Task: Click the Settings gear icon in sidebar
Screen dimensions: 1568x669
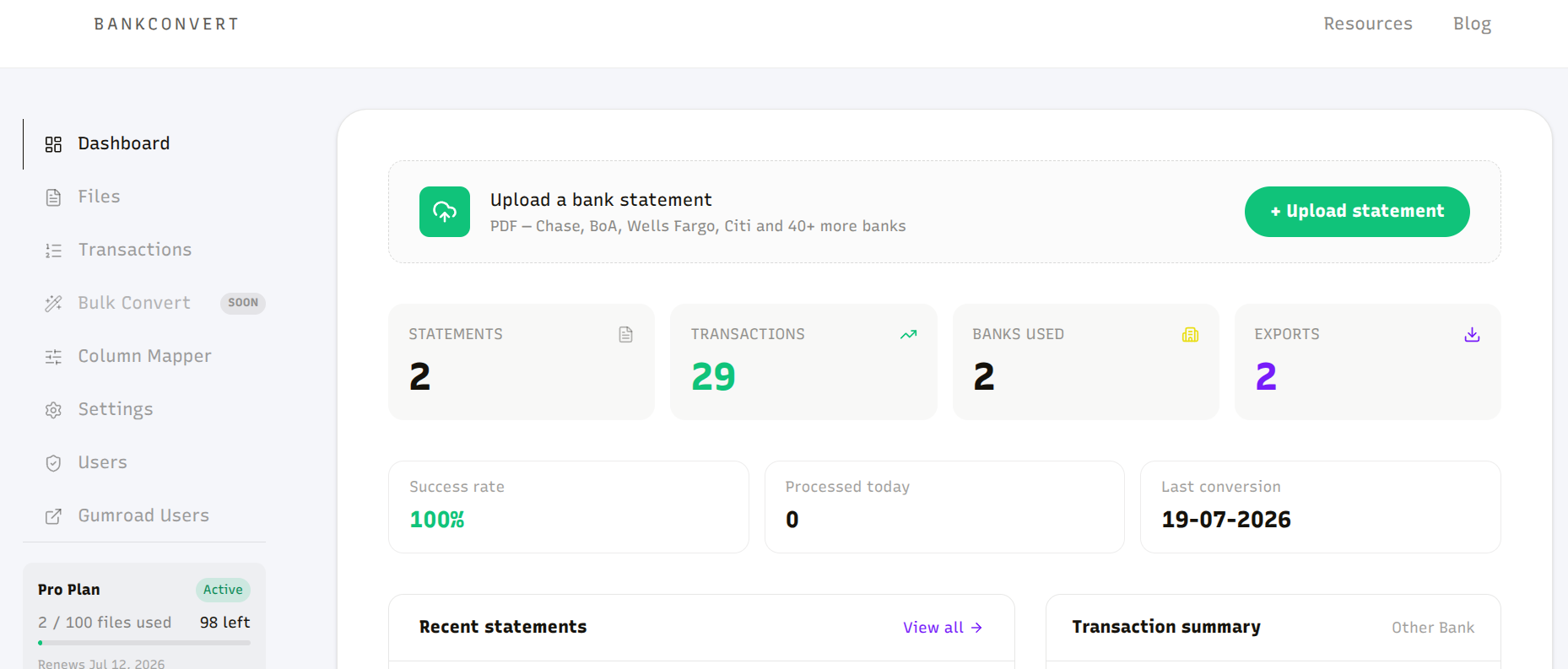Action: [x=53, y=410]
